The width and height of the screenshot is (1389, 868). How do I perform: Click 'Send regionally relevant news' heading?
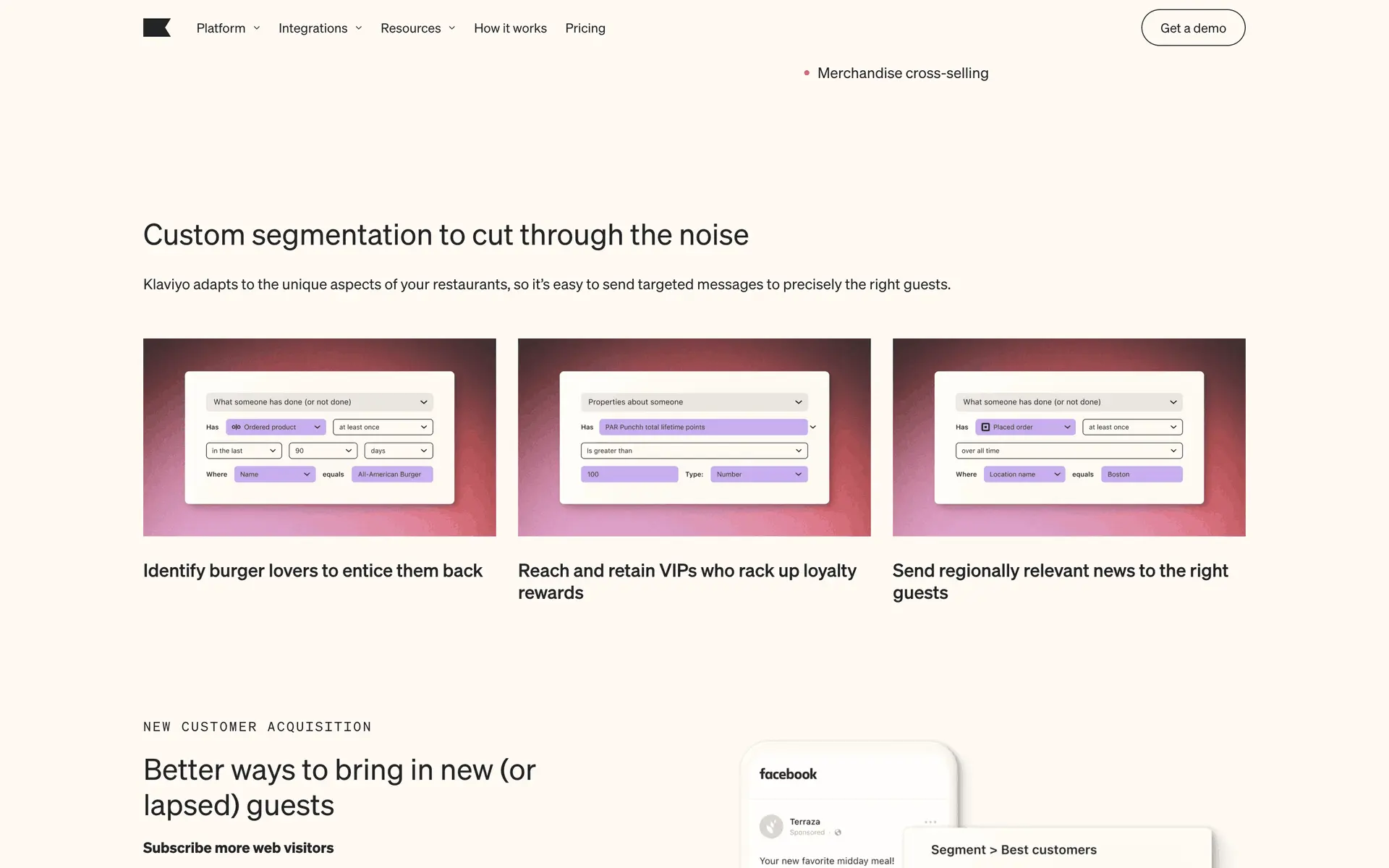coord(1060,582)
